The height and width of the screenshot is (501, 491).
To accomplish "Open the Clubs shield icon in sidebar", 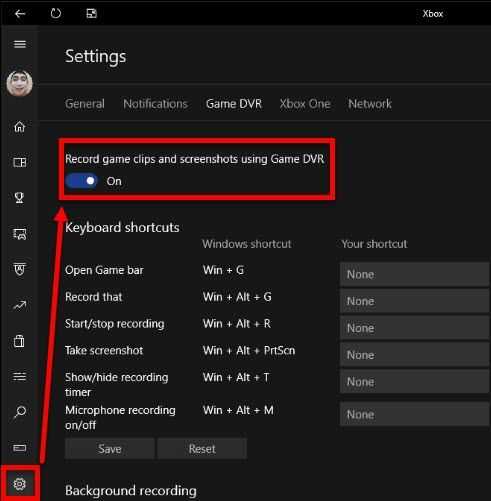I will [20, 269].
